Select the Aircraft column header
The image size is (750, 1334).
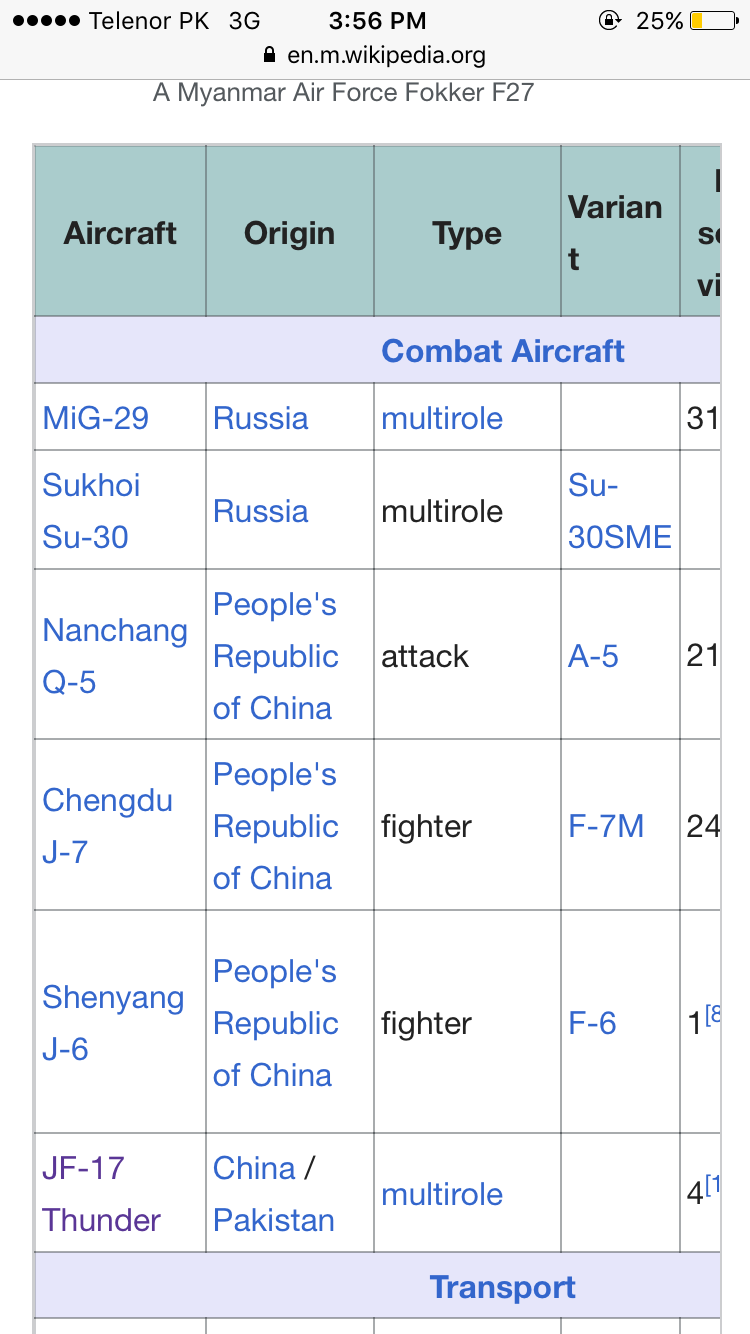tap(120, 233)
